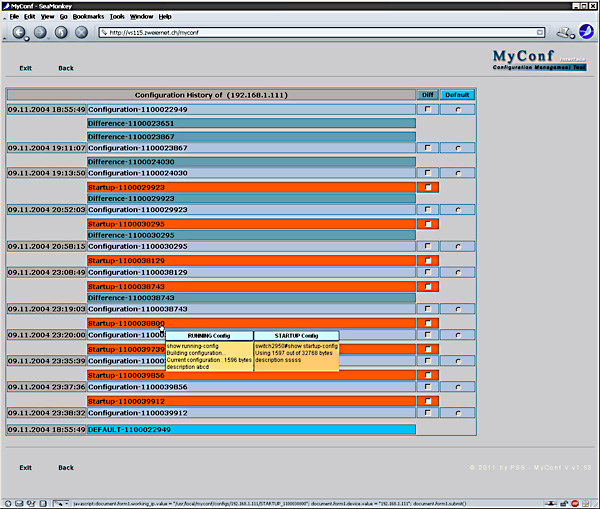The image size is (600, 509).
Task: Open the address bar history dropdown
Action: coord(540,33)
